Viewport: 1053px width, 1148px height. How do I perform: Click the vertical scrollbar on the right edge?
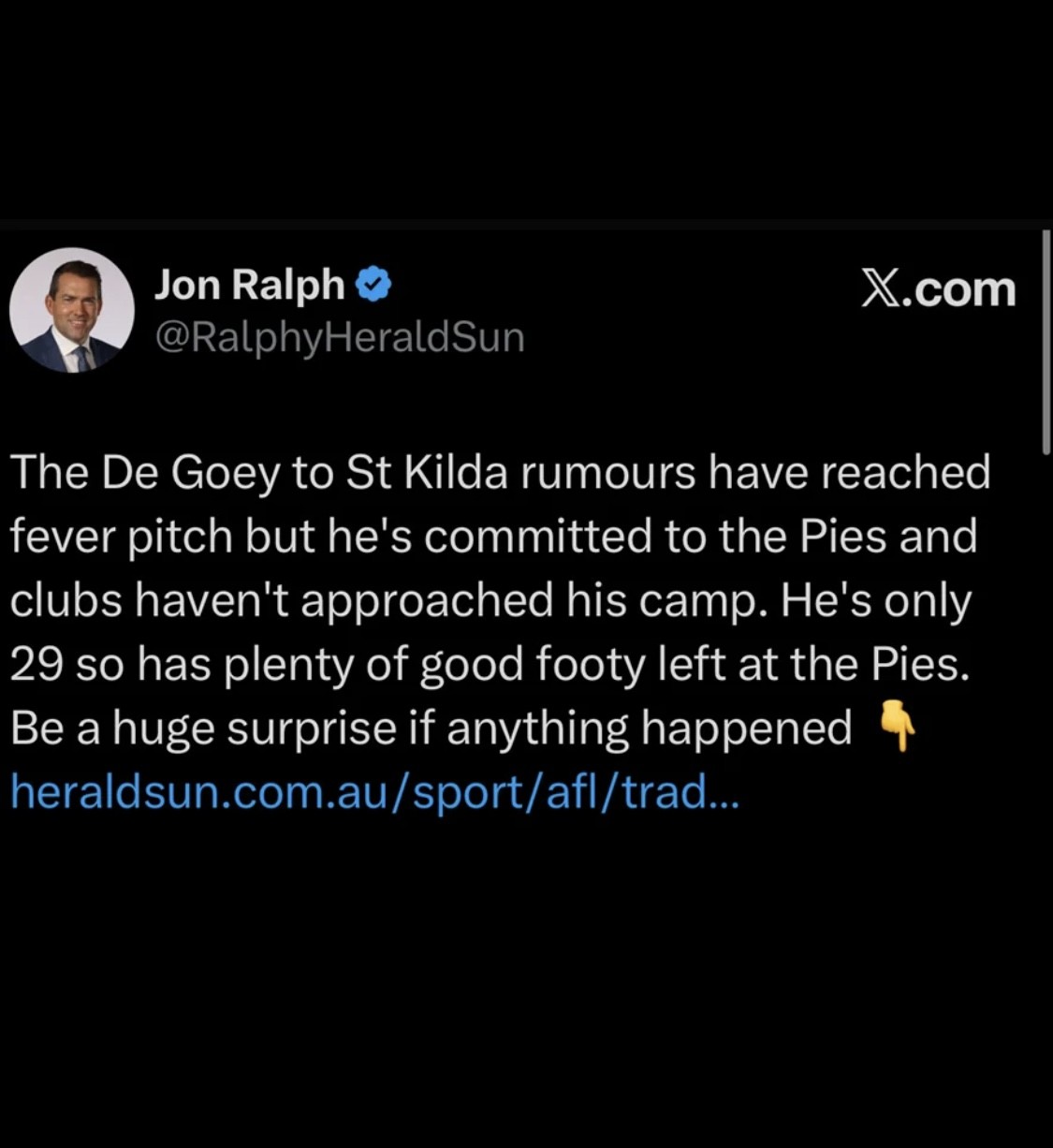(1046, 342)
